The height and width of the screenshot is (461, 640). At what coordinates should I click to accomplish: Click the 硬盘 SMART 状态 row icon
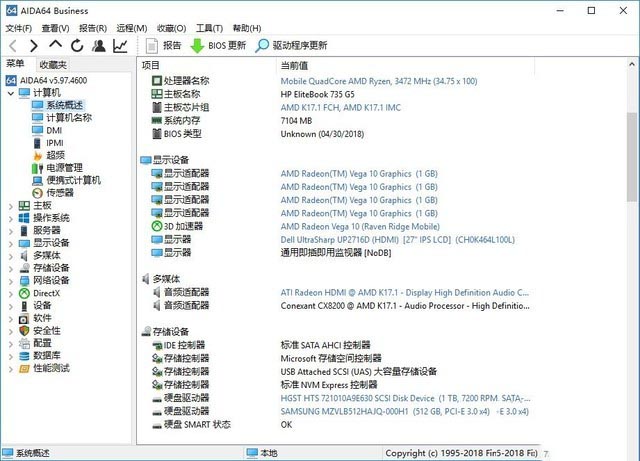(x=157, y=425)
